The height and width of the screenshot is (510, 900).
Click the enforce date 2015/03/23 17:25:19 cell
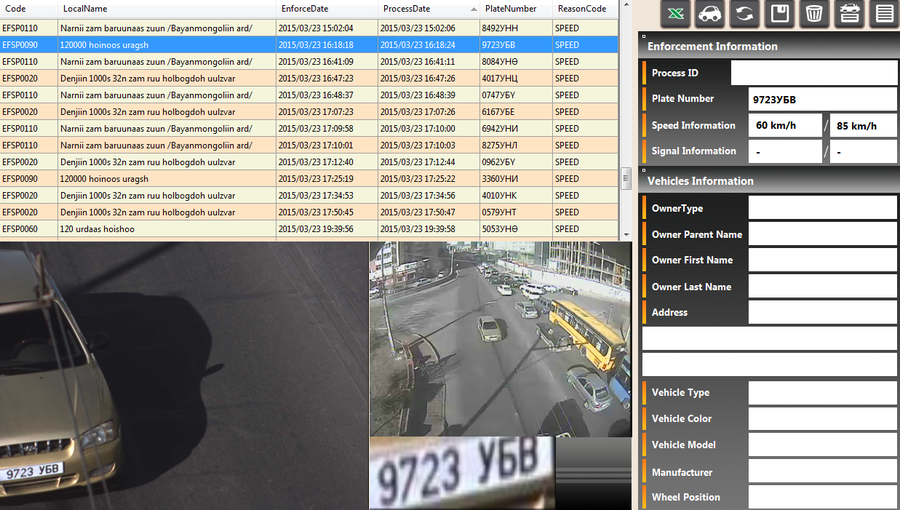[327, 178]
